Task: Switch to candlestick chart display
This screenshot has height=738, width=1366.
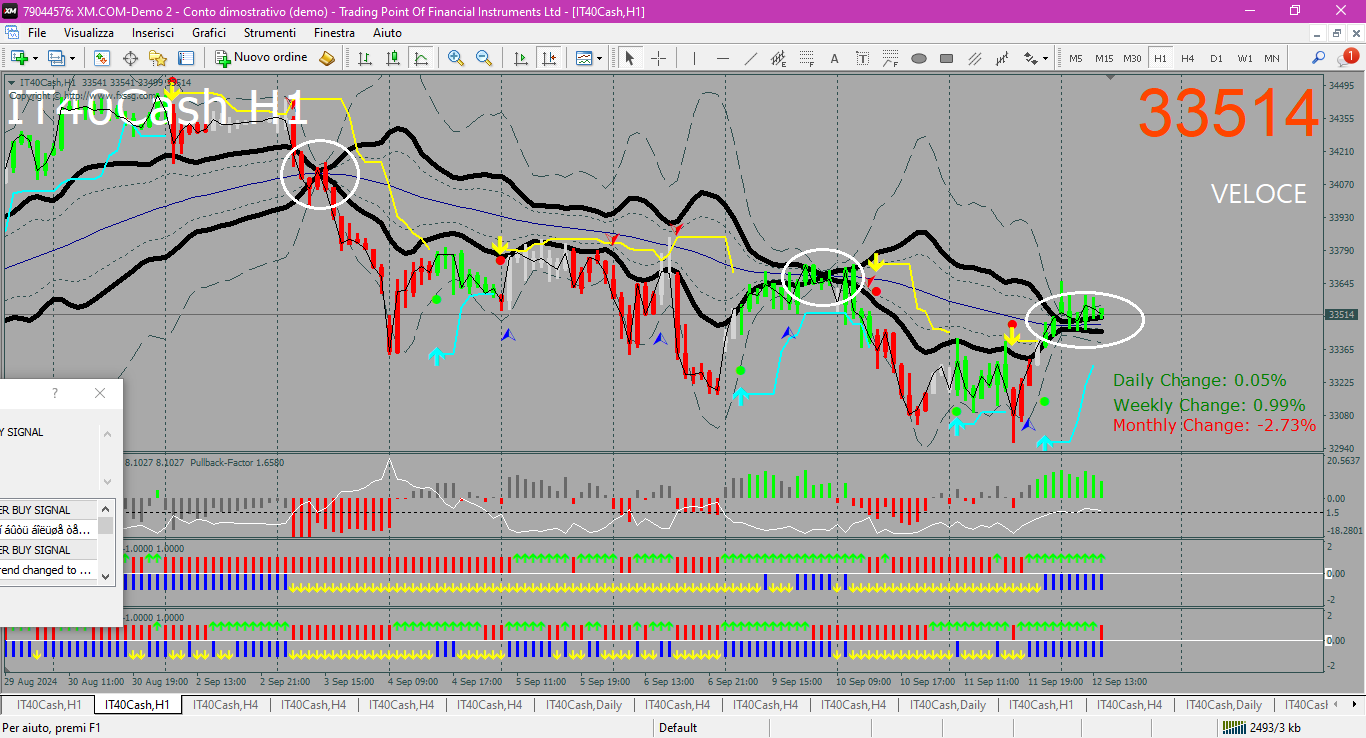Action: click(x=392, y=58)
